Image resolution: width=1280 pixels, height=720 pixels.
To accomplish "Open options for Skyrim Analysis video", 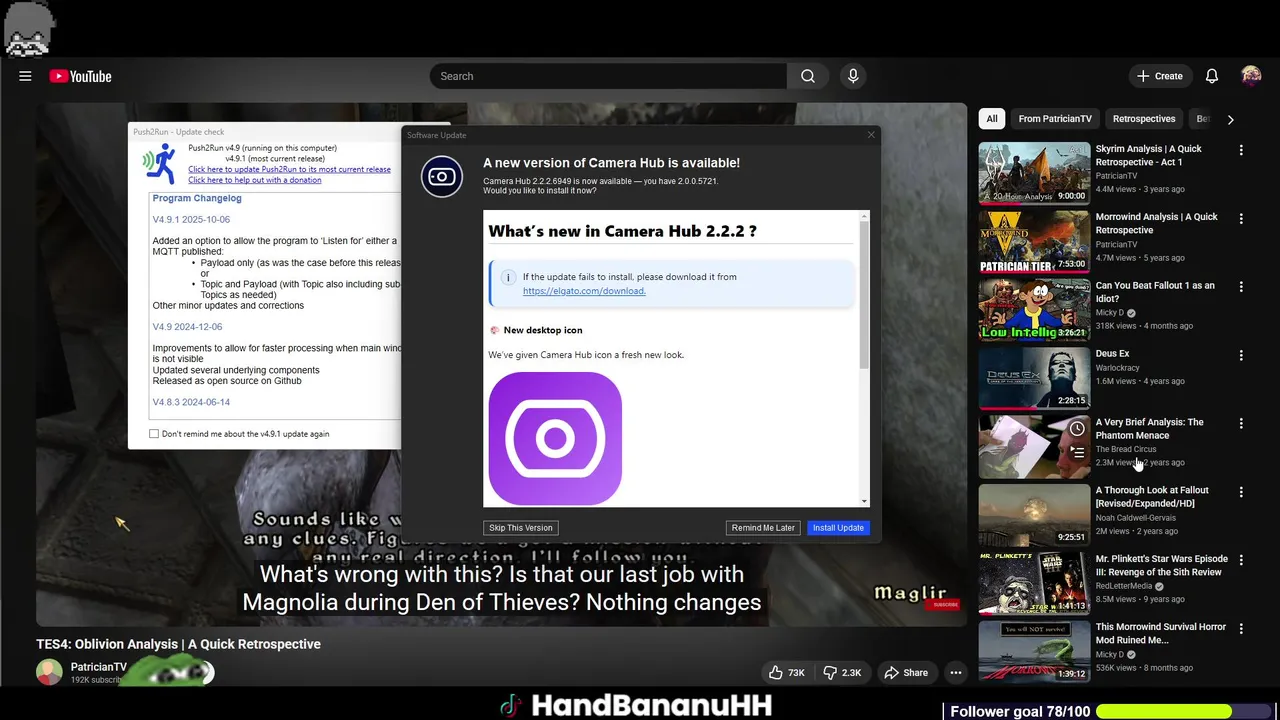I will tap(1241, 150).
